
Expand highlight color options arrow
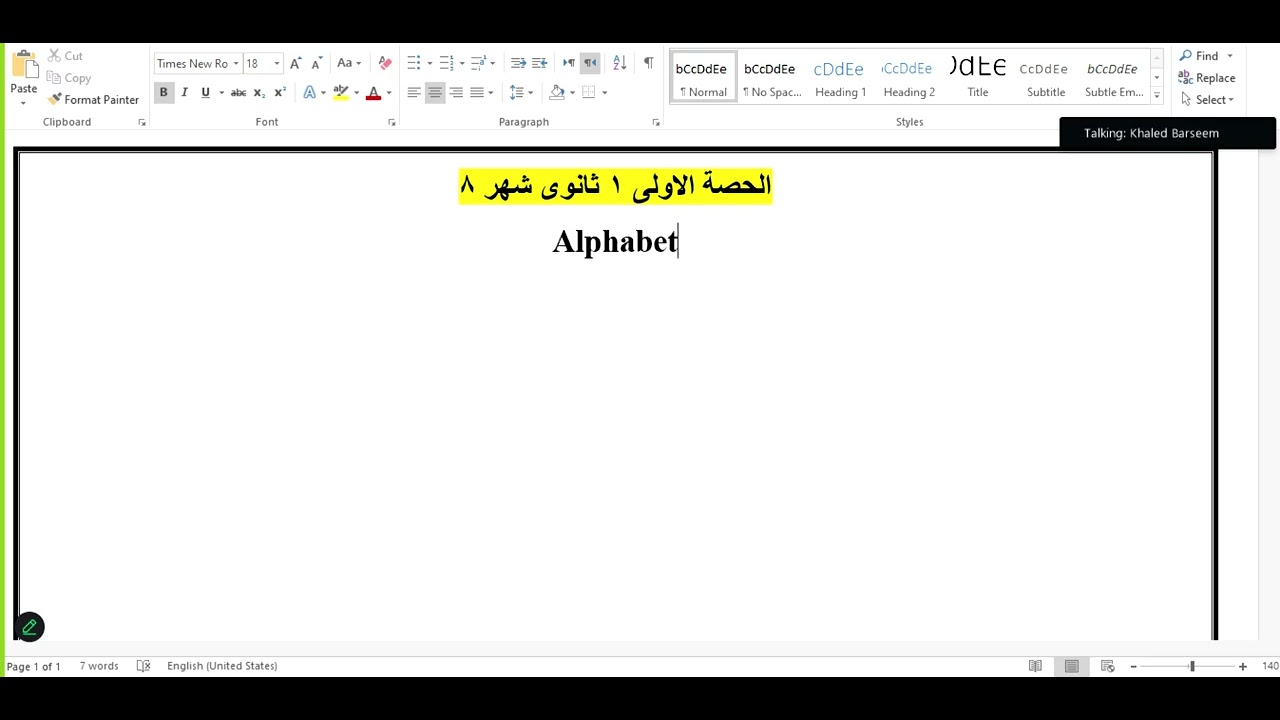tap(356, 93)
